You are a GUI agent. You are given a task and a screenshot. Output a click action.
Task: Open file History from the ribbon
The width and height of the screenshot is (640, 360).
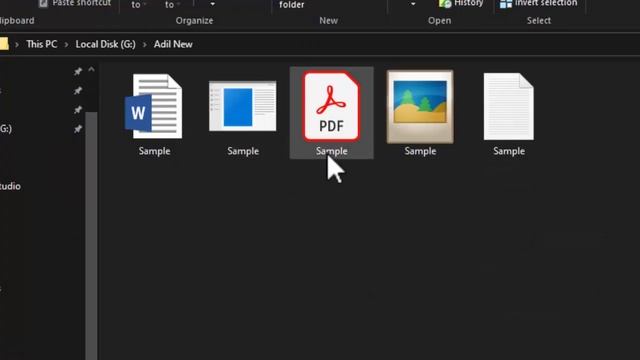[x=461, y=3]
